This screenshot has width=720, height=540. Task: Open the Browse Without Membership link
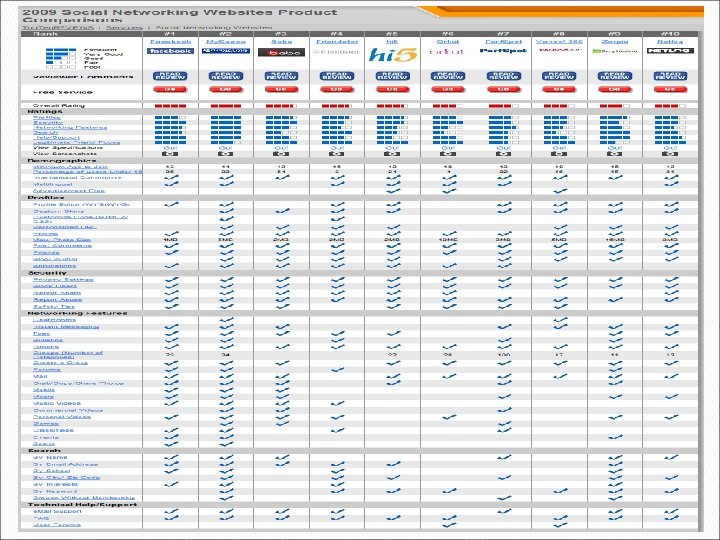pos(84,498)
